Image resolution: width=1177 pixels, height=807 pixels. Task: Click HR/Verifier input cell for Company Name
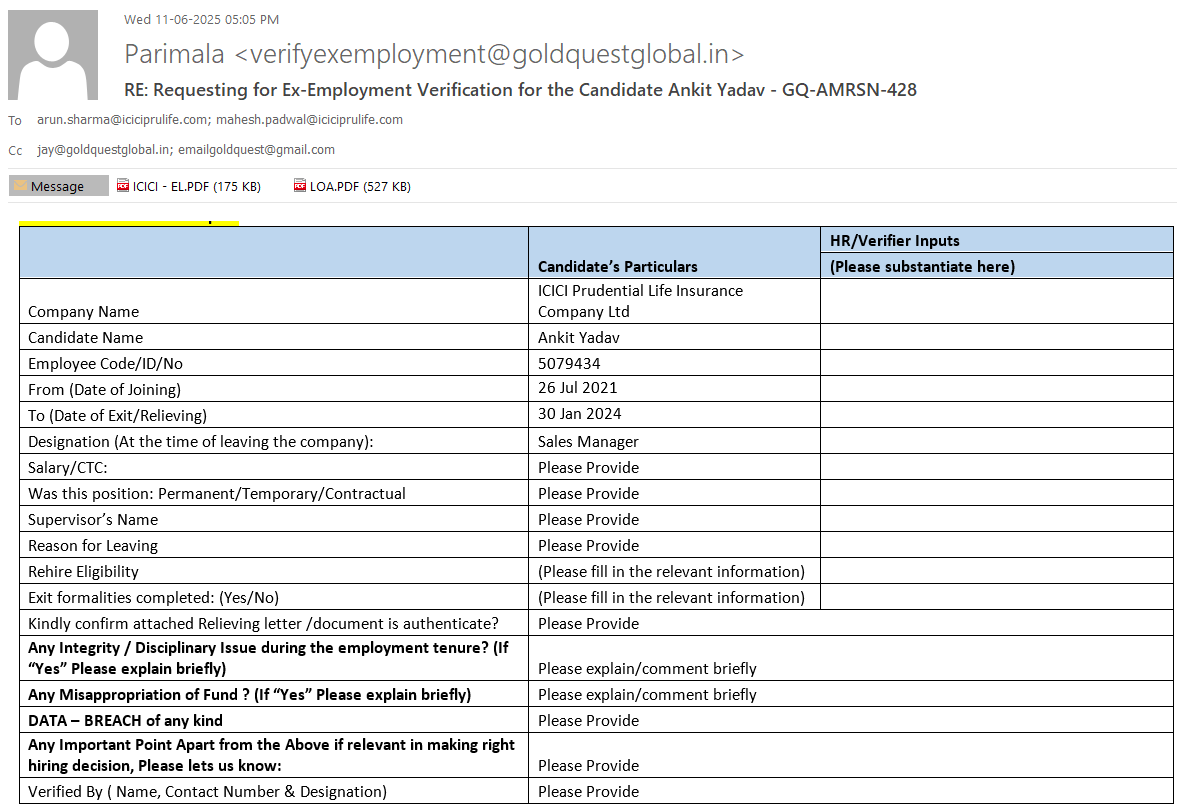[x=996, y=301]
